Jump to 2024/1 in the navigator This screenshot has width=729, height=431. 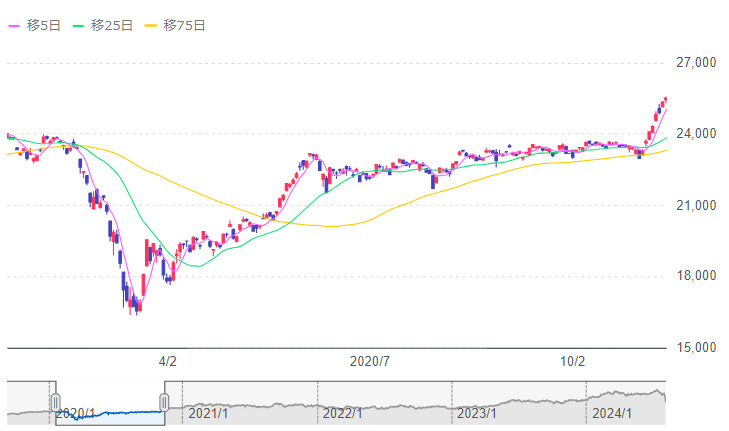(x=611, y=412)
